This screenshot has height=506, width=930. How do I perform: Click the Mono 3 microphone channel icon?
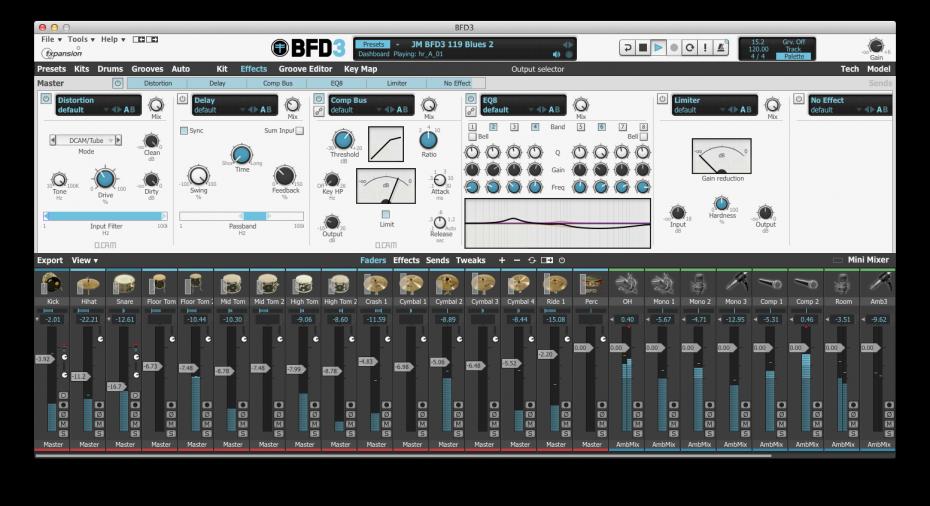point(736,284)
